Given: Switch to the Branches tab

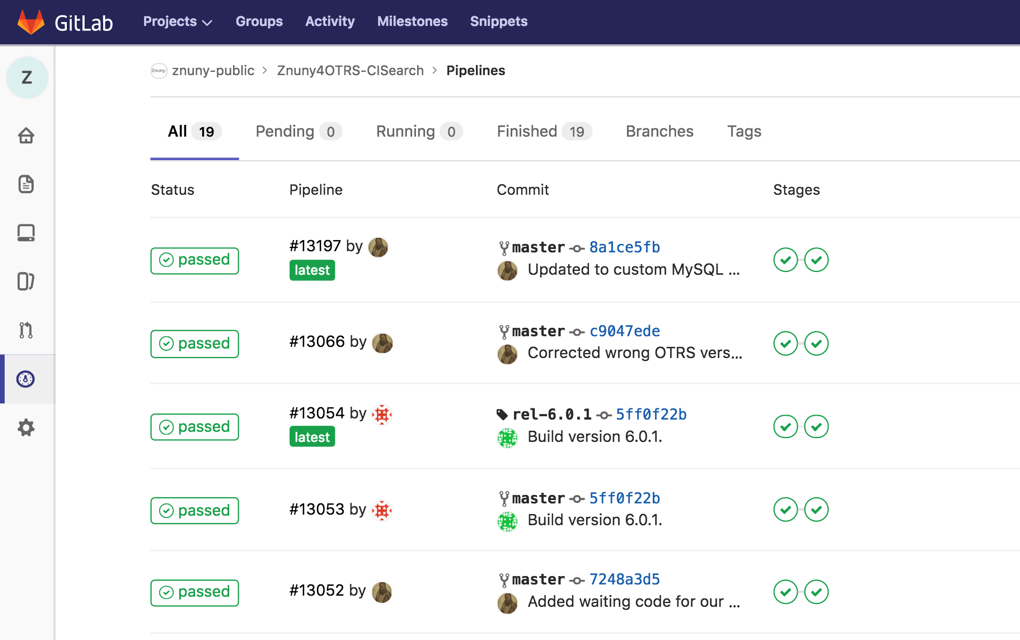Looking at the screenshot, I should click(659, 131).
